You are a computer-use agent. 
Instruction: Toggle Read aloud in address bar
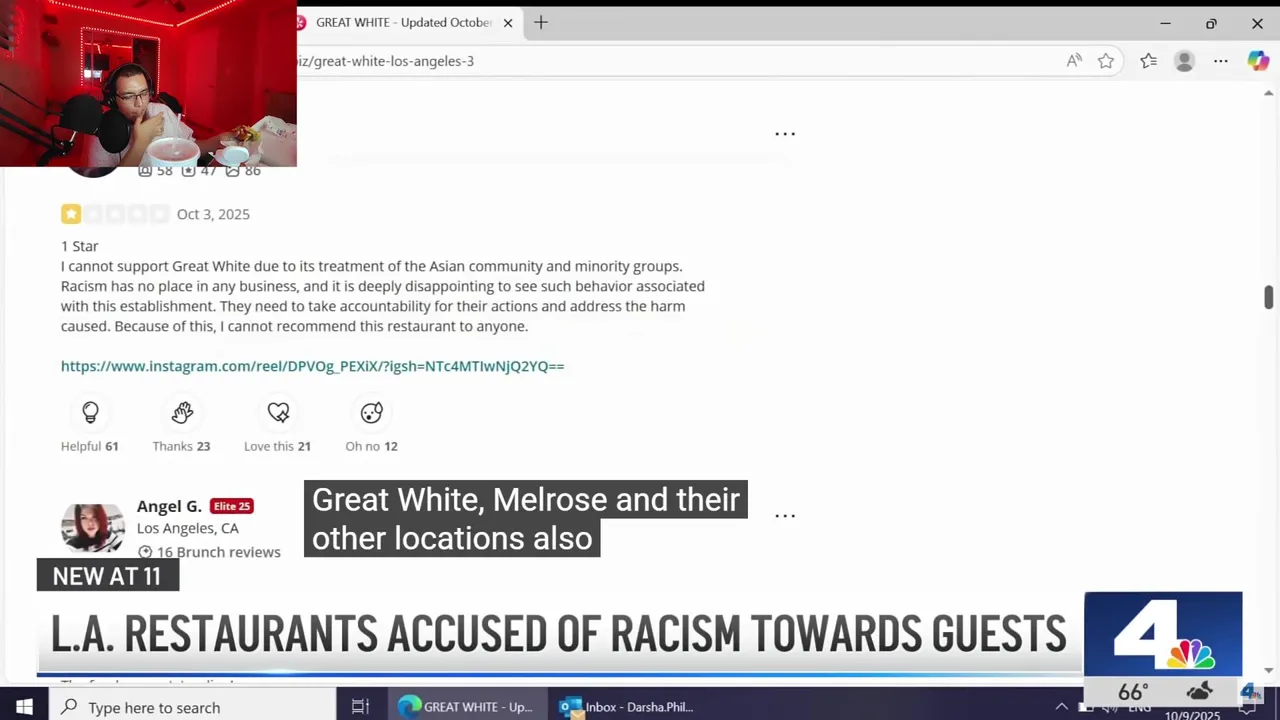coord(1074,61)
